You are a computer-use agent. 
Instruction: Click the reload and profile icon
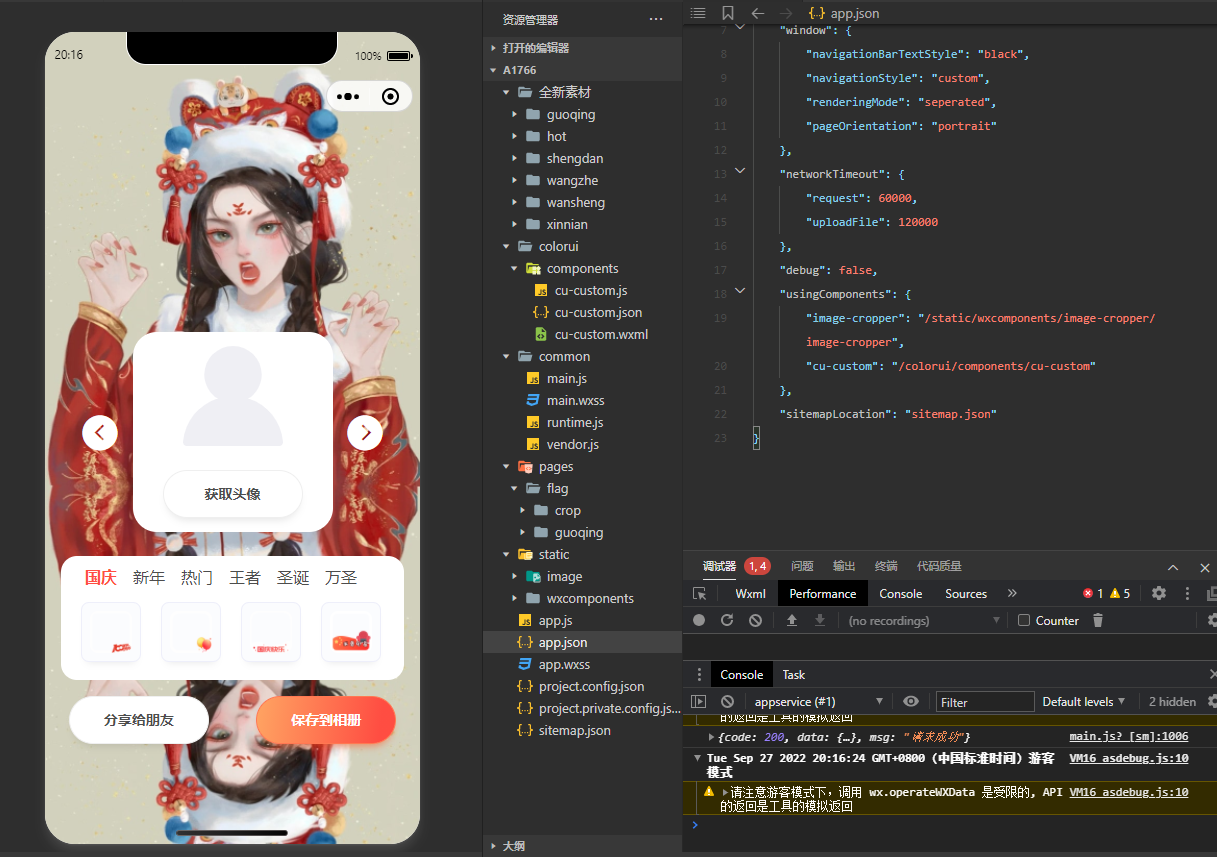pos(727,620)
